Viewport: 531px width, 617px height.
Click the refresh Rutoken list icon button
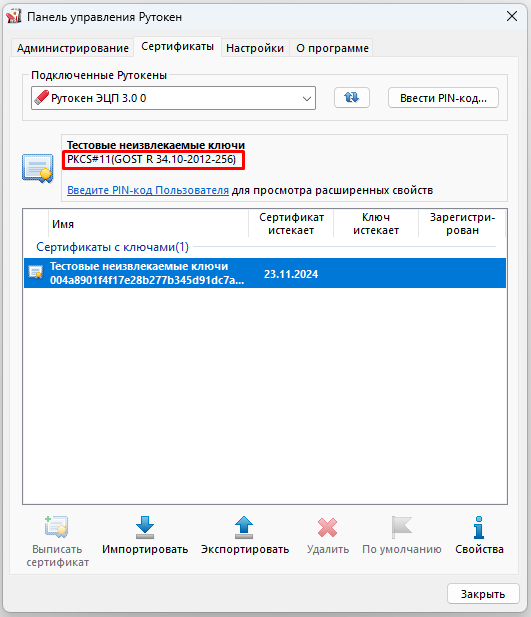[x=352, y=98]
